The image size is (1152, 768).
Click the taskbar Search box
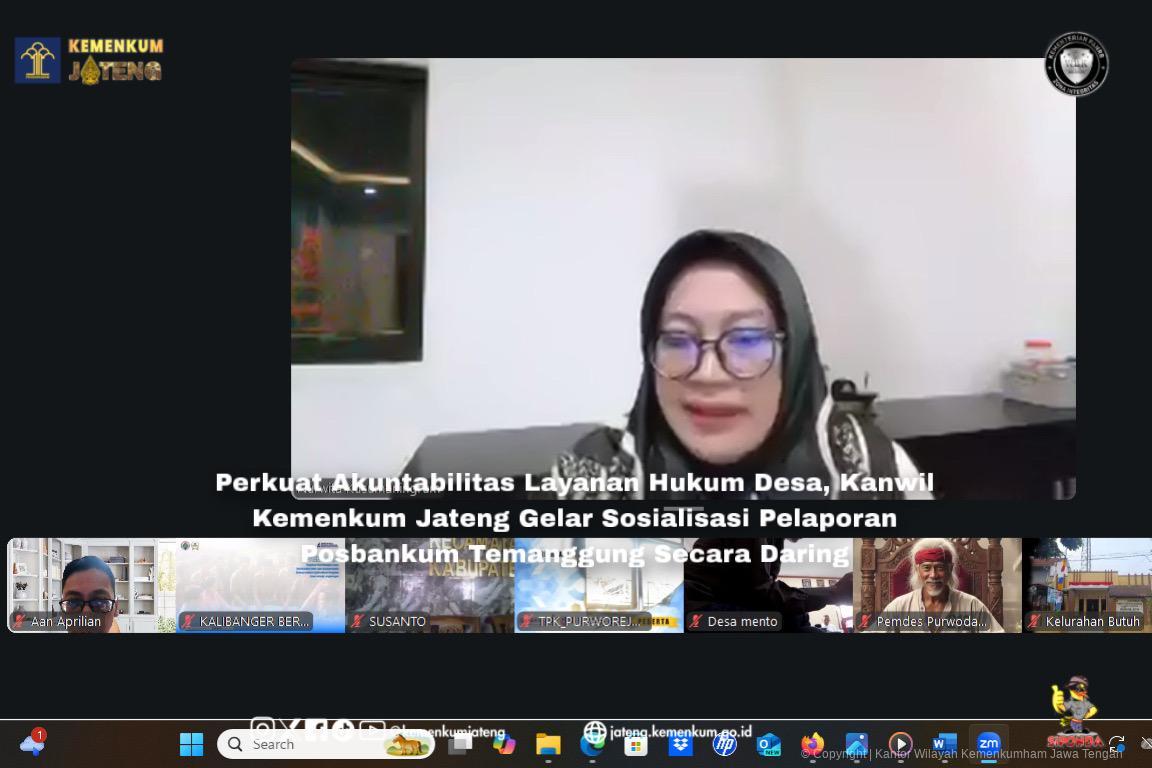pos(325,744)
